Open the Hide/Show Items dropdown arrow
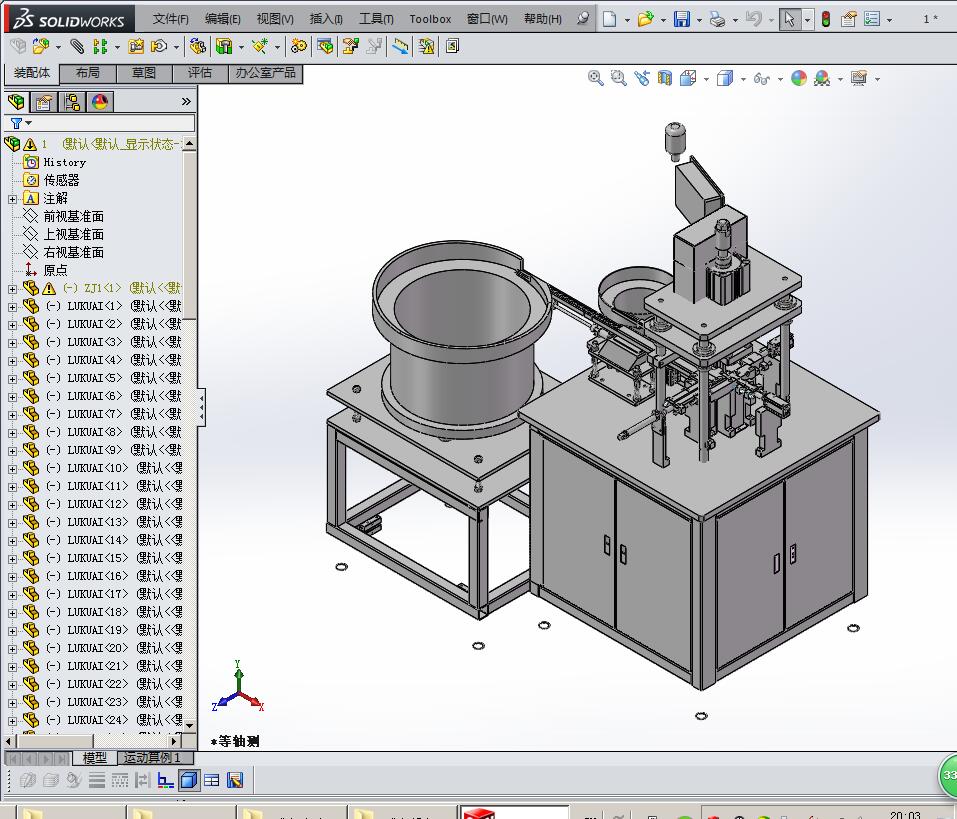This screenshot has height=819, width=957. (x=779, y=77)
